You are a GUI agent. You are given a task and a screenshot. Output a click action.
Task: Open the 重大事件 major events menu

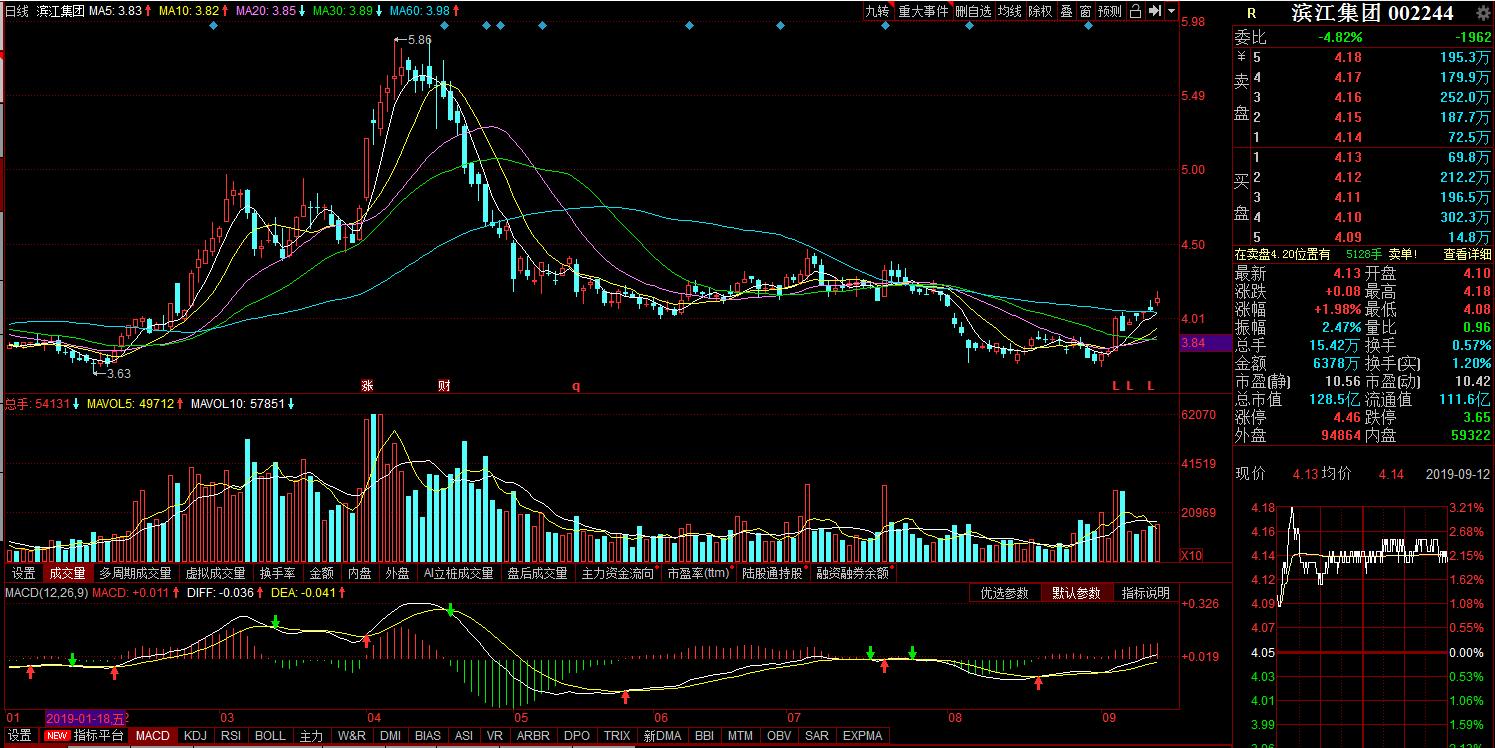(922, 11)
